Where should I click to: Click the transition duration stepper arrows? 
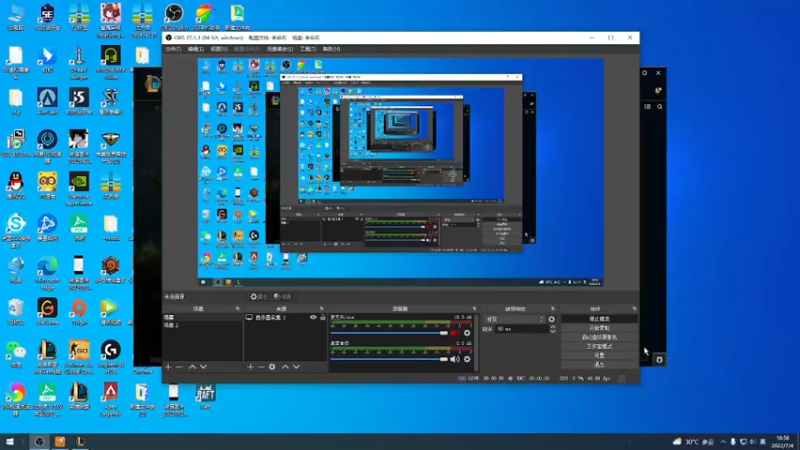[x=552, y=329]
